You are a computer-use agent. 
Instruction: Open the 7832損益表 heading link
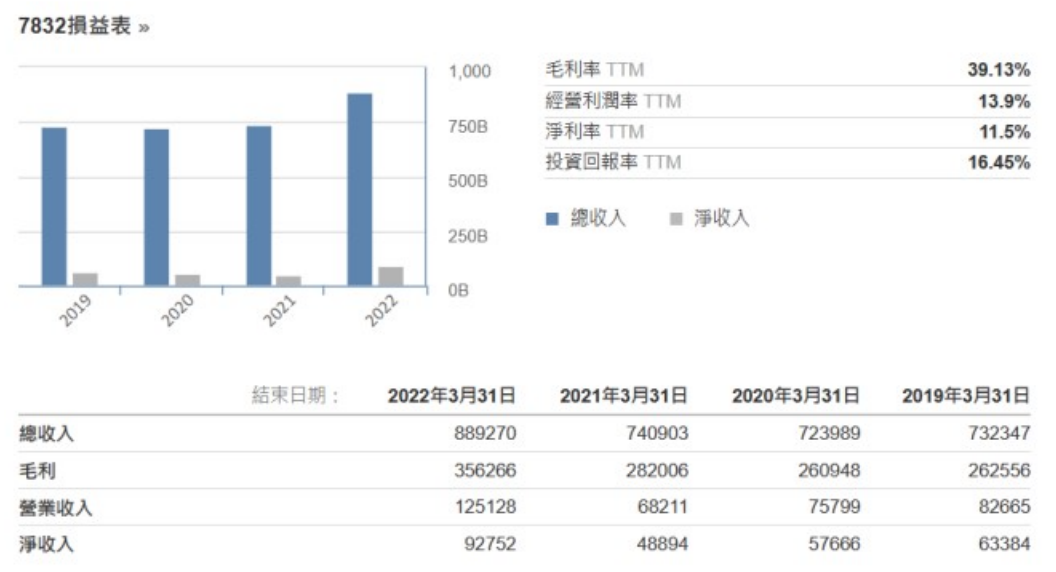75,27
